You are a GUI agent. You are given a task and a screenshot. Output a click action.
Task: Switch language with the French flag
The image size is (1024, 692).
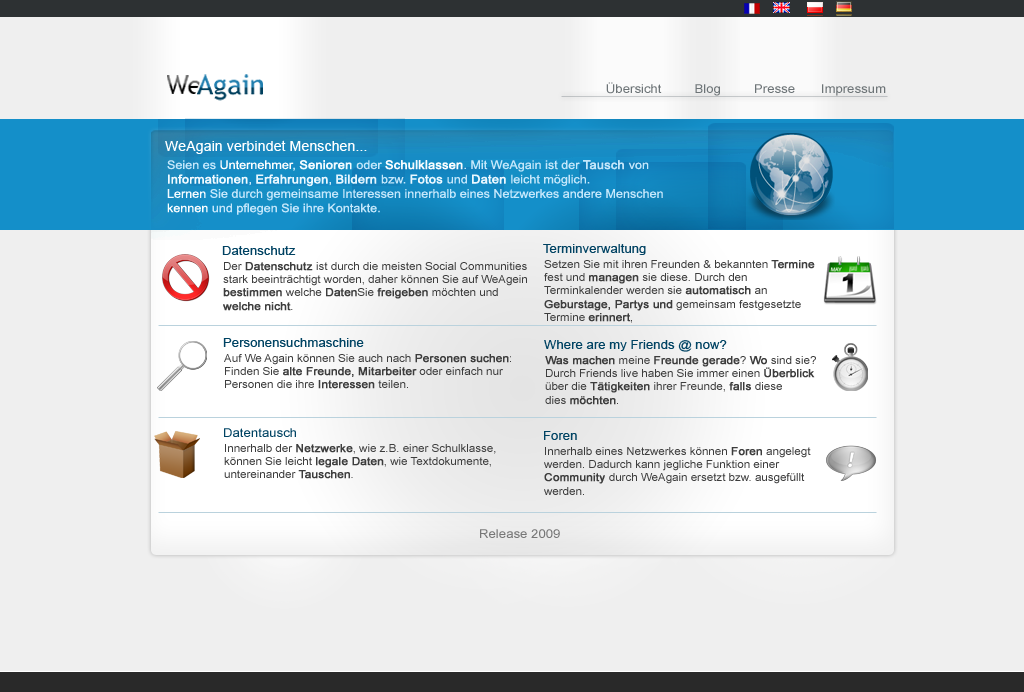[x=752, y=8]
